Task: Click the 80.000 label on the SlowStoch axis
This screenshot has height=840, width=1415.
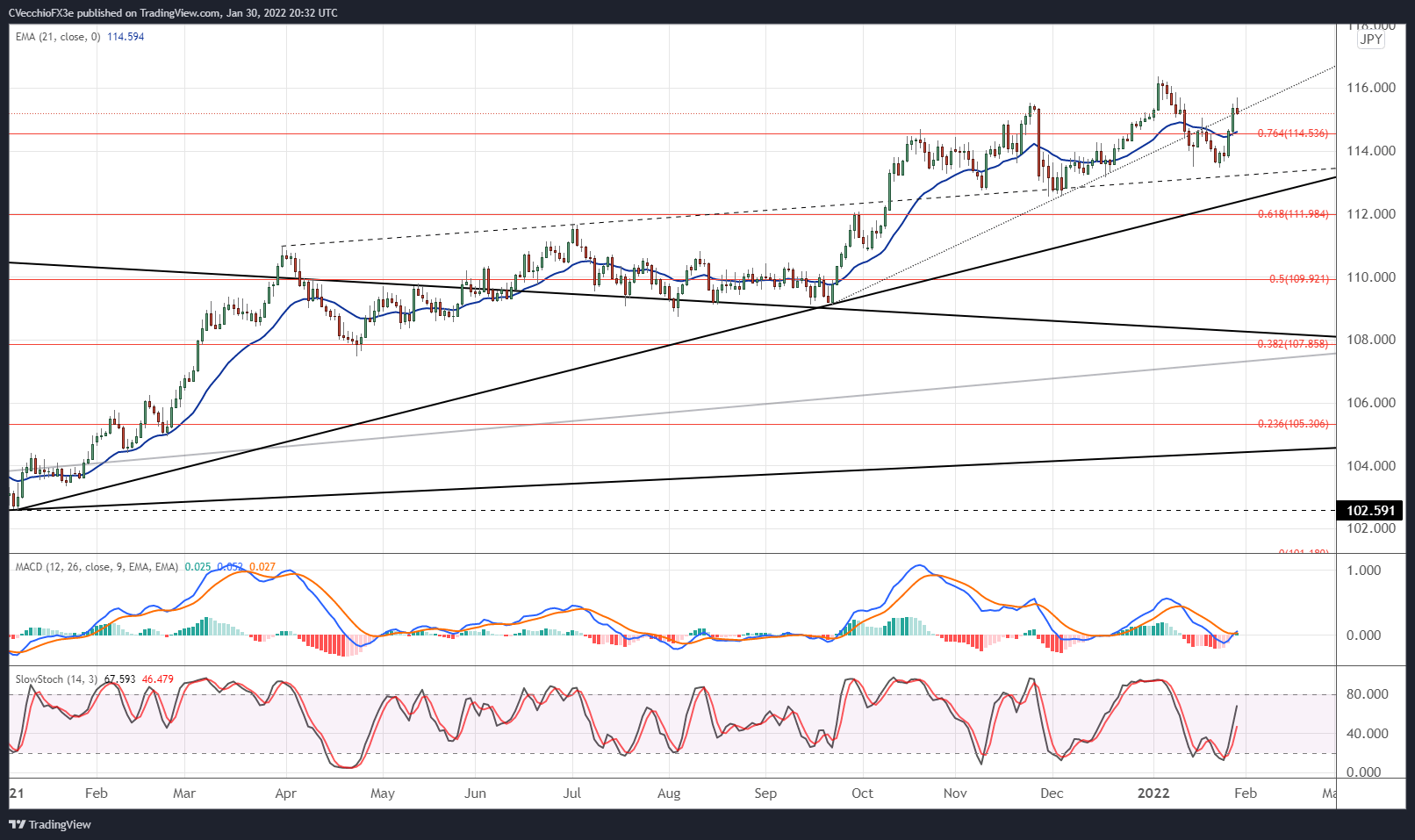Action: pyautogui.click(x=1368, y=694)
